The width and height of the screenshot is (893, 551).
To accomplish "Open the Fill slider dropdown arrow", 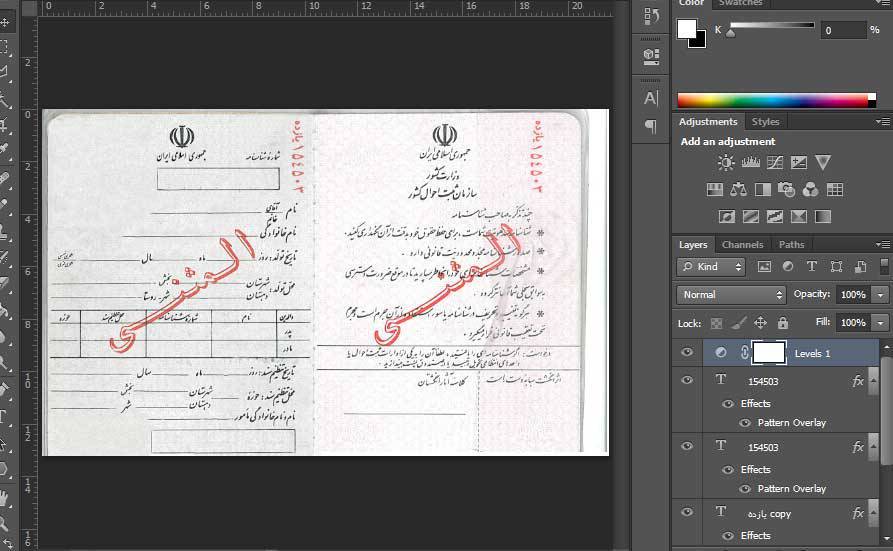I will (880, 323).
